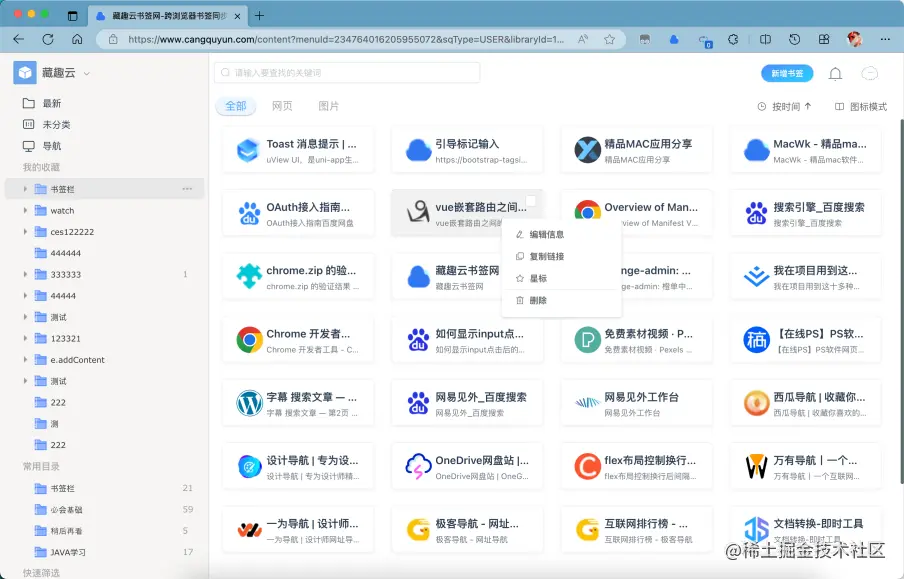The width and height of the screenshot is (904, 579).
Task: Open 【在线PS】 bookmark card
Action: point(805,340)
